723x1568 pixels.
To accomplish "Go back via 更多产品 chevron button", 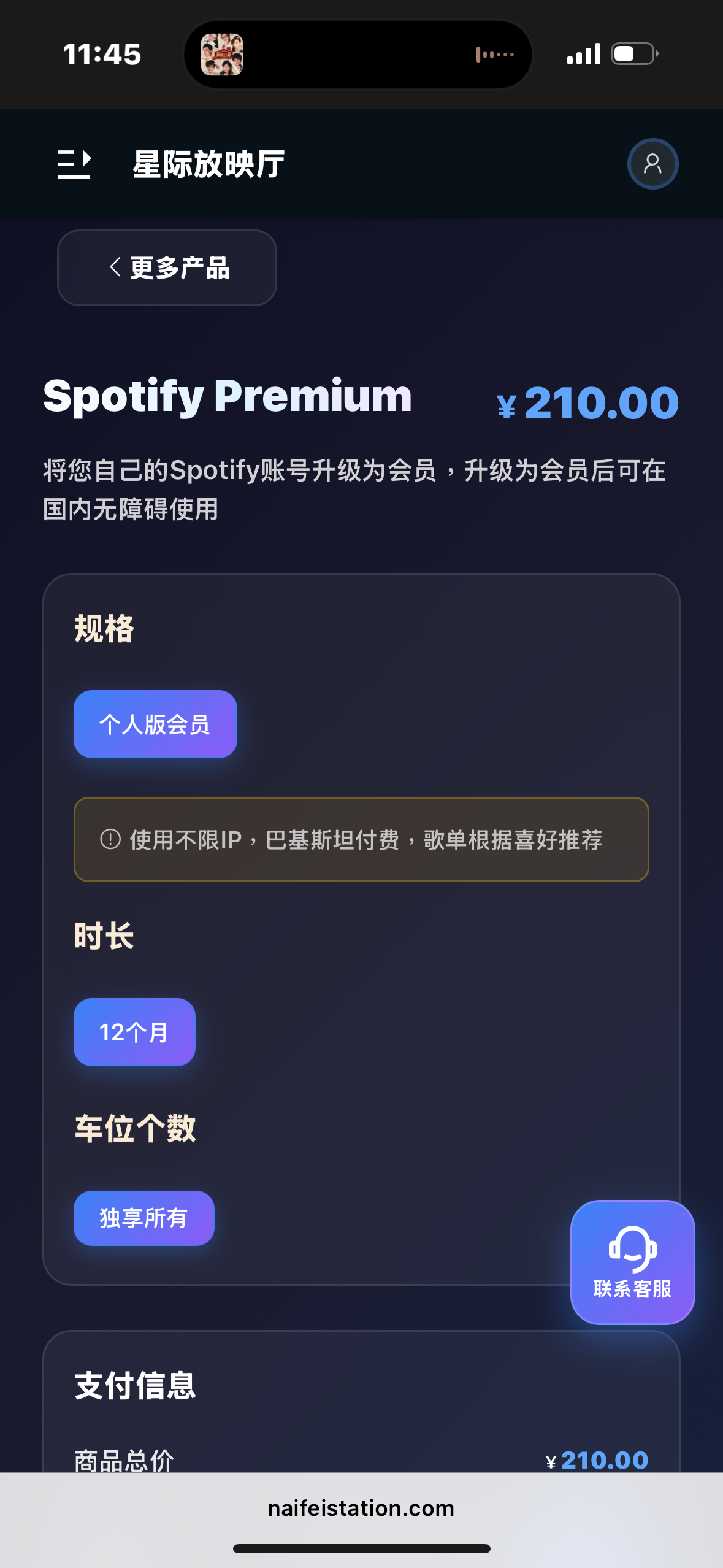I will (x=167, y=267).
